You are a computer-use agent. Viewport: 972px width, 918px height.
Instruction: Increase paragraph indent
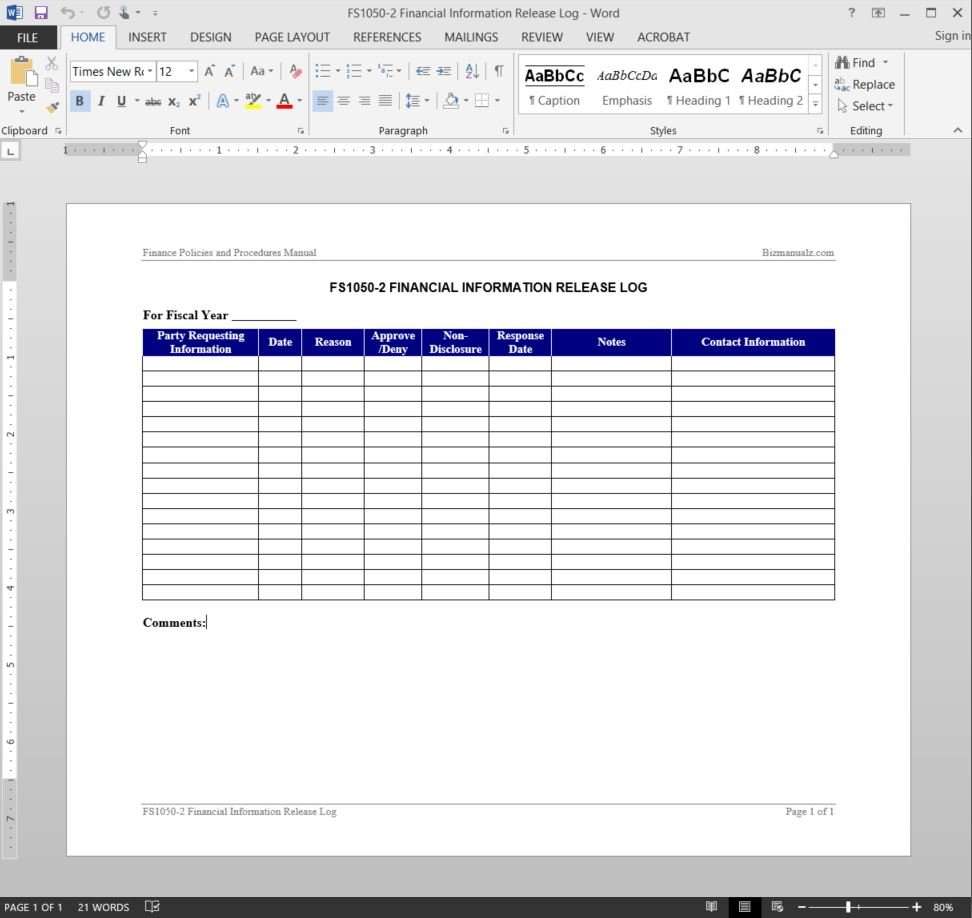pyautogui.click(x=444, y=71)
